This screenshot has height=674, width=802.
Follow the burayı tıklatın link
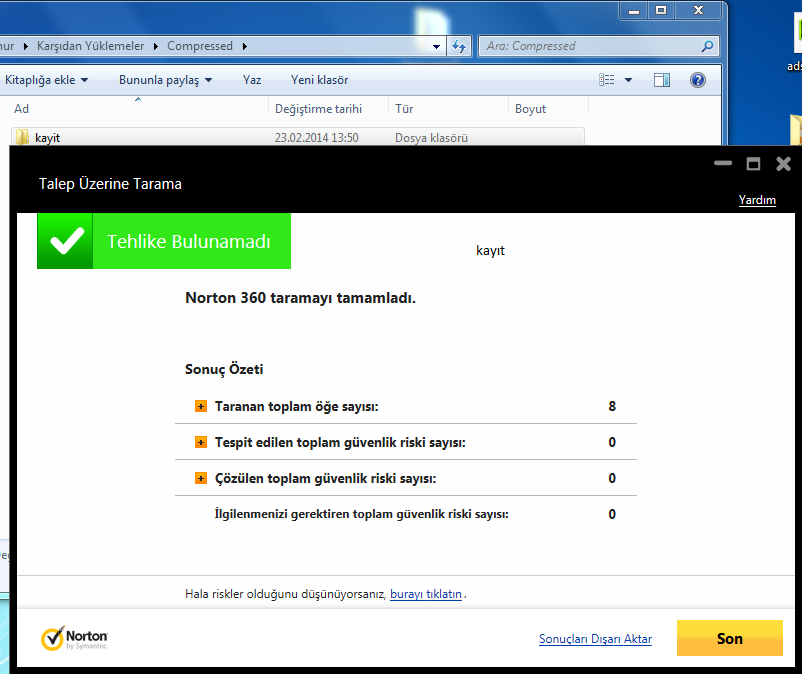click(426, 594)
